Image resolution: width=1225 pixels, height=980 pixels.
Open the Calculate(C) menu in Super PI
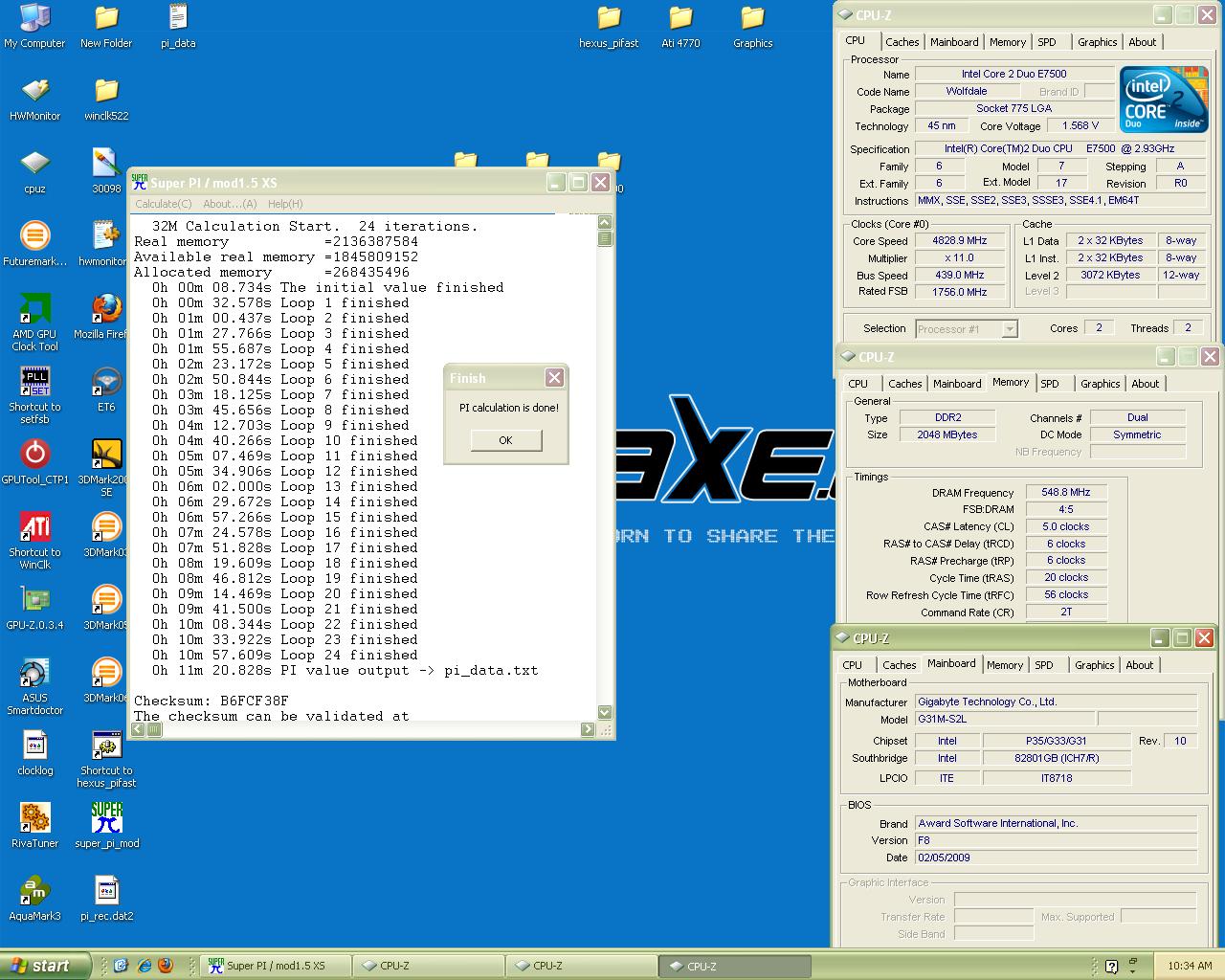click(x=163, y=204)
